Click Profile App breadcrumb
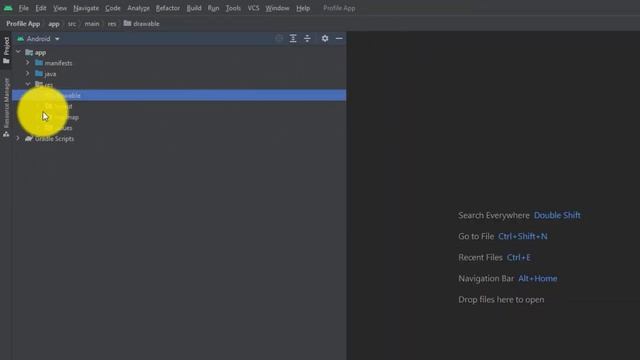 [x=23, y=24]
